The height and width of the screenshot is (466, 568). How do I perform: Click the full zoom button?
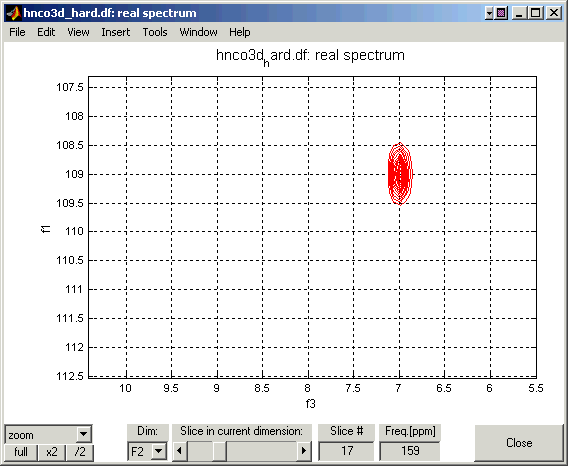21,452
